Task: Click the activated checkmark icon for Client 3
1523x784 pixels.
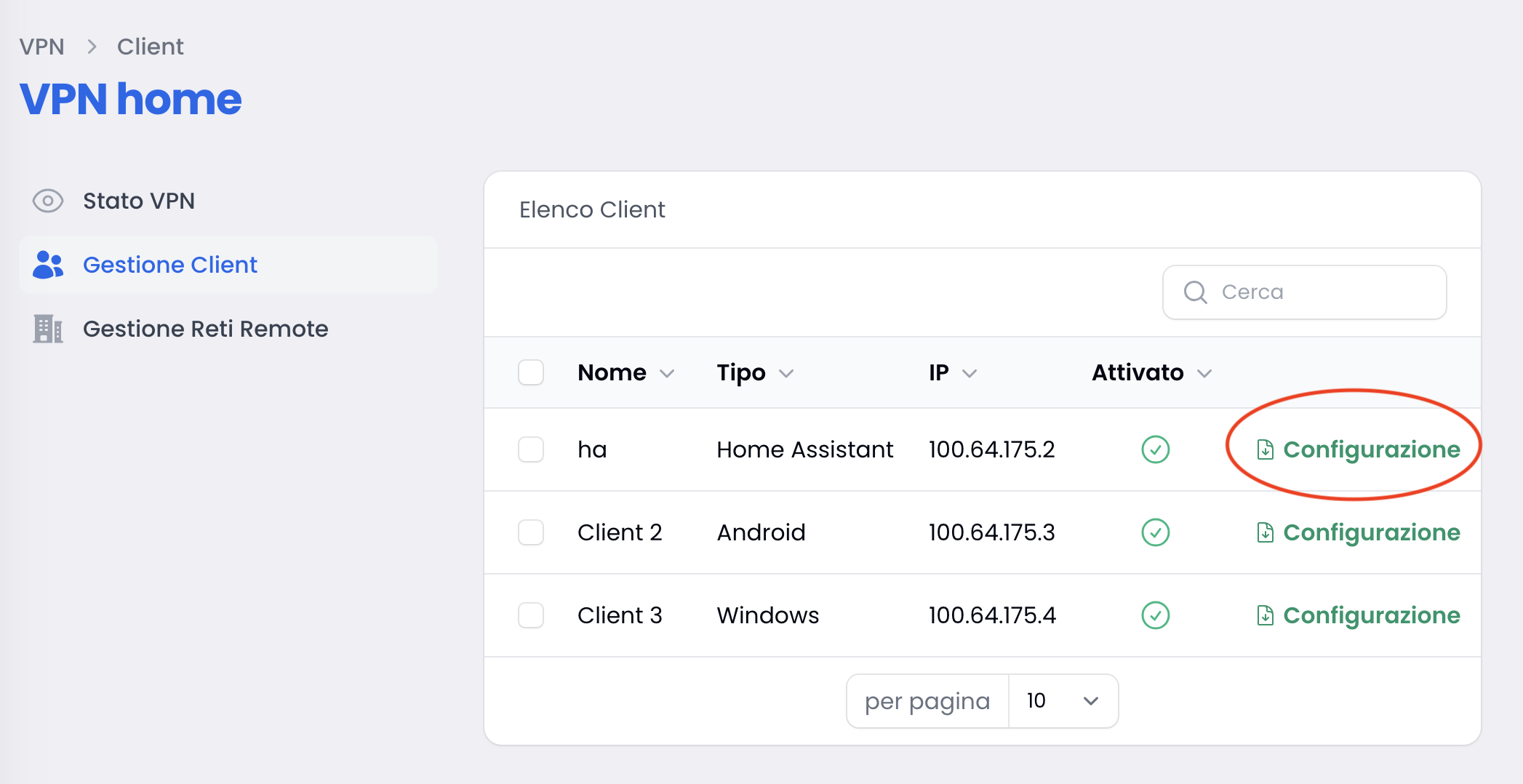Action: (x=1155, y=615)
